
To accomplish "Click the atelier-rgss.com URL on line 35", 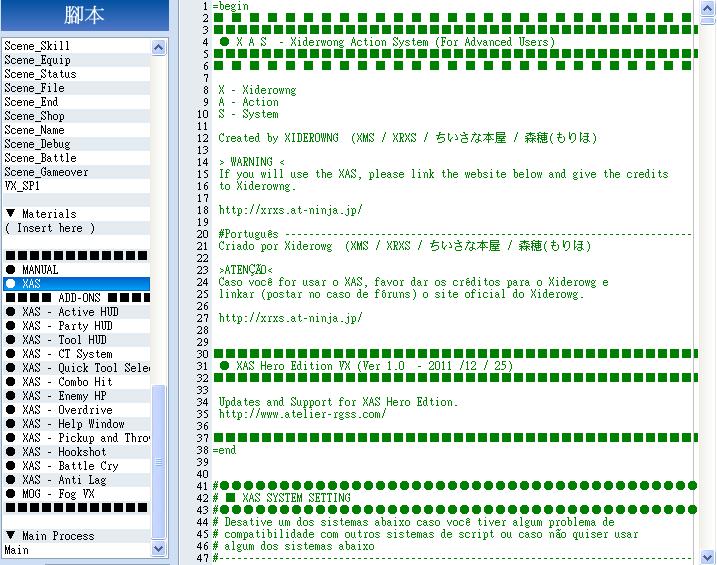I will click(302, 414).
